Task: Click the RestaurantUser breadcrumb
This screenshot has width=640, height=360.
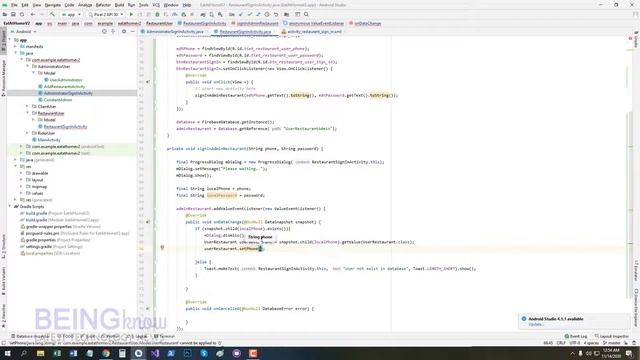Action: (159, 23)
